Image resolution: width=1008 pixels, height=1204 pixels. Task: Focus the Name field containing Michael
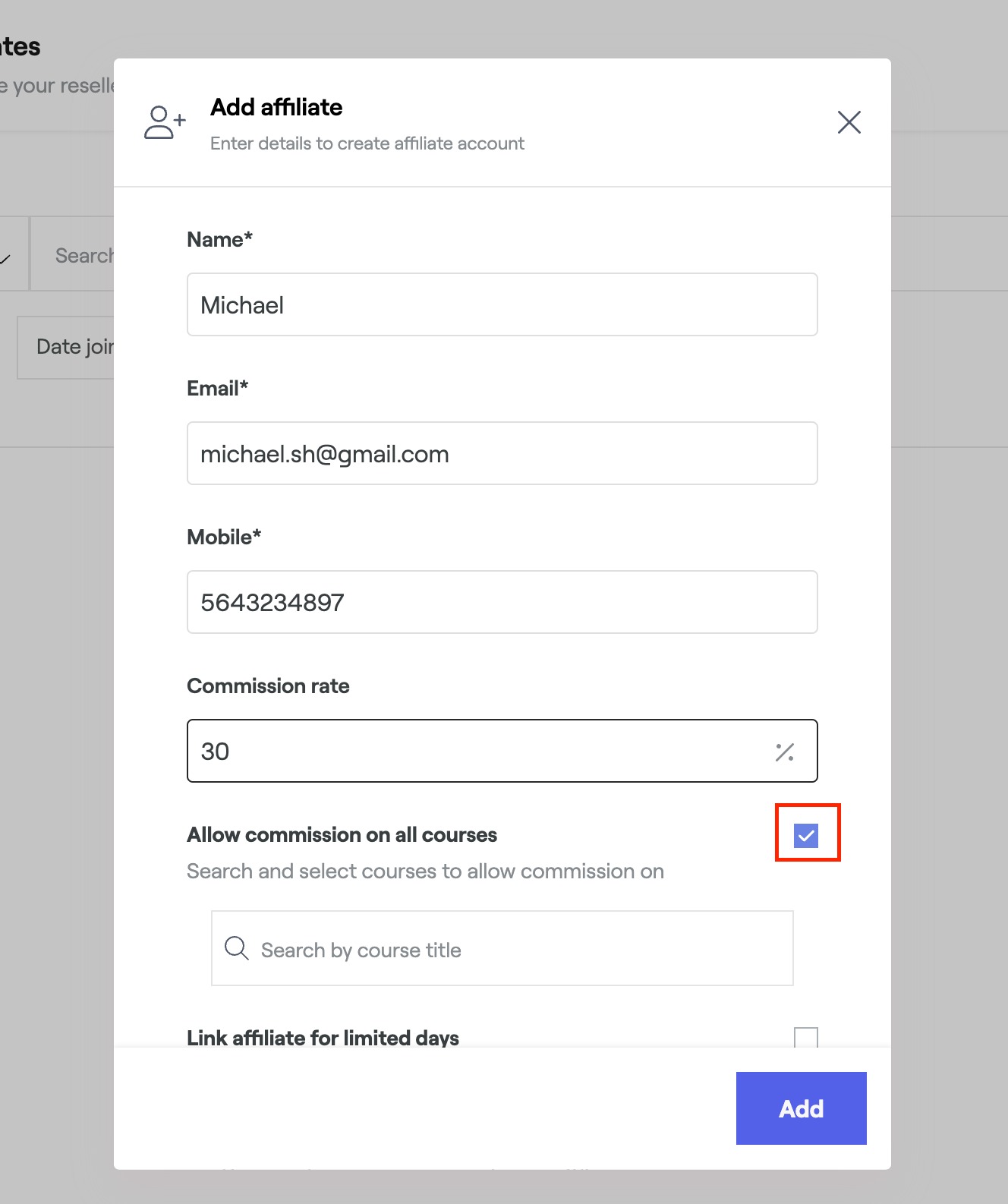point(502,304)
